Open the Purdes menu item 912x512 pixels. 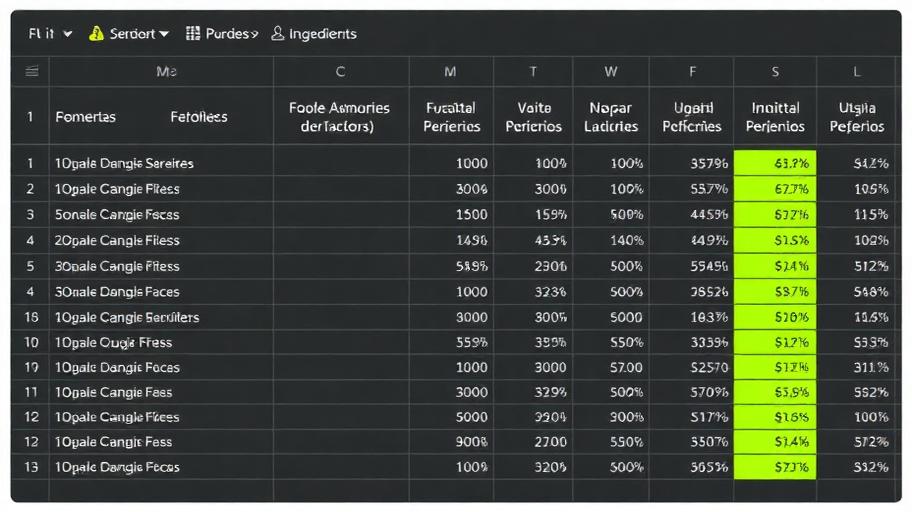pos(227,33)
